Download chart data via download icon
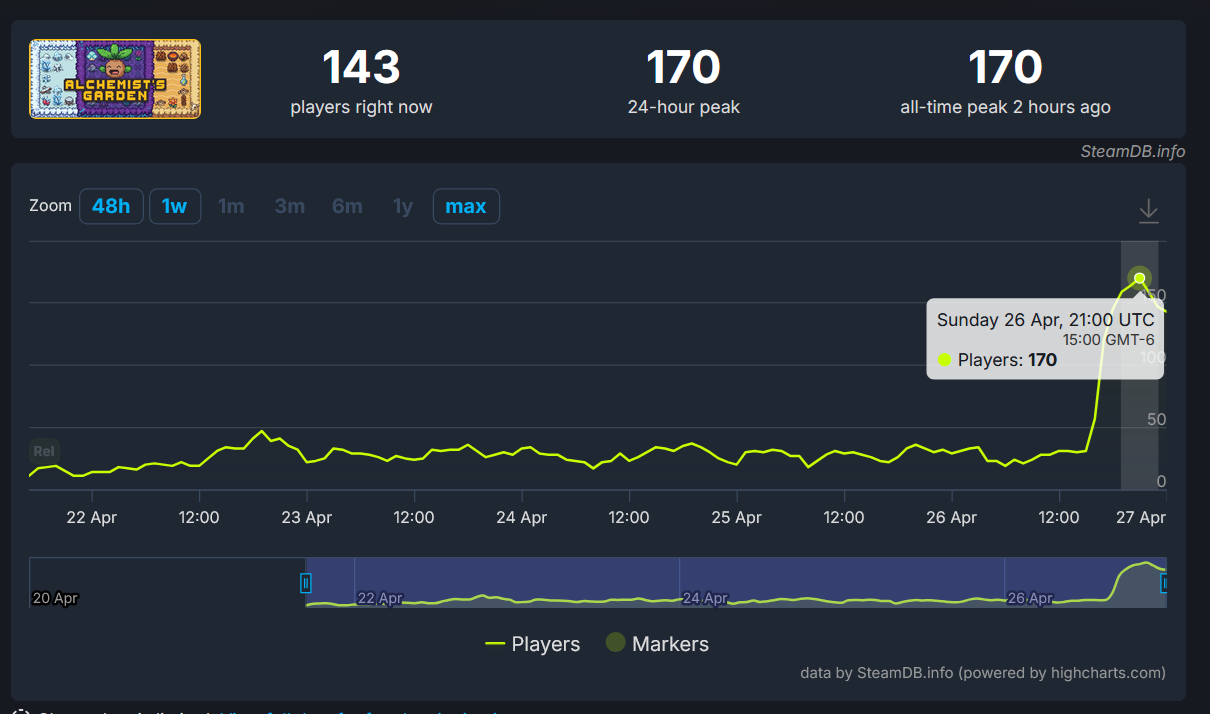Viewport: 1210px width, 714px height. [1149, 211]
